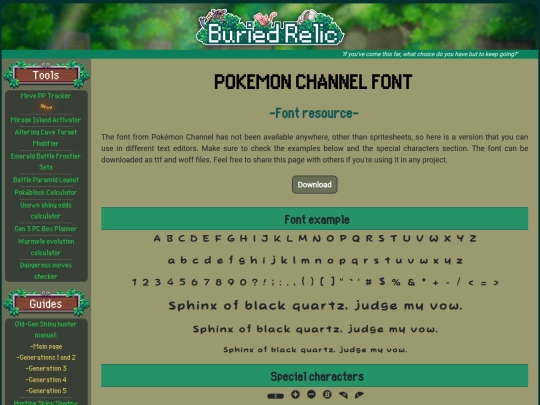This screenshot has height=405, width=540.
Task: Click the B button special character icon
Action: (327, 394)
